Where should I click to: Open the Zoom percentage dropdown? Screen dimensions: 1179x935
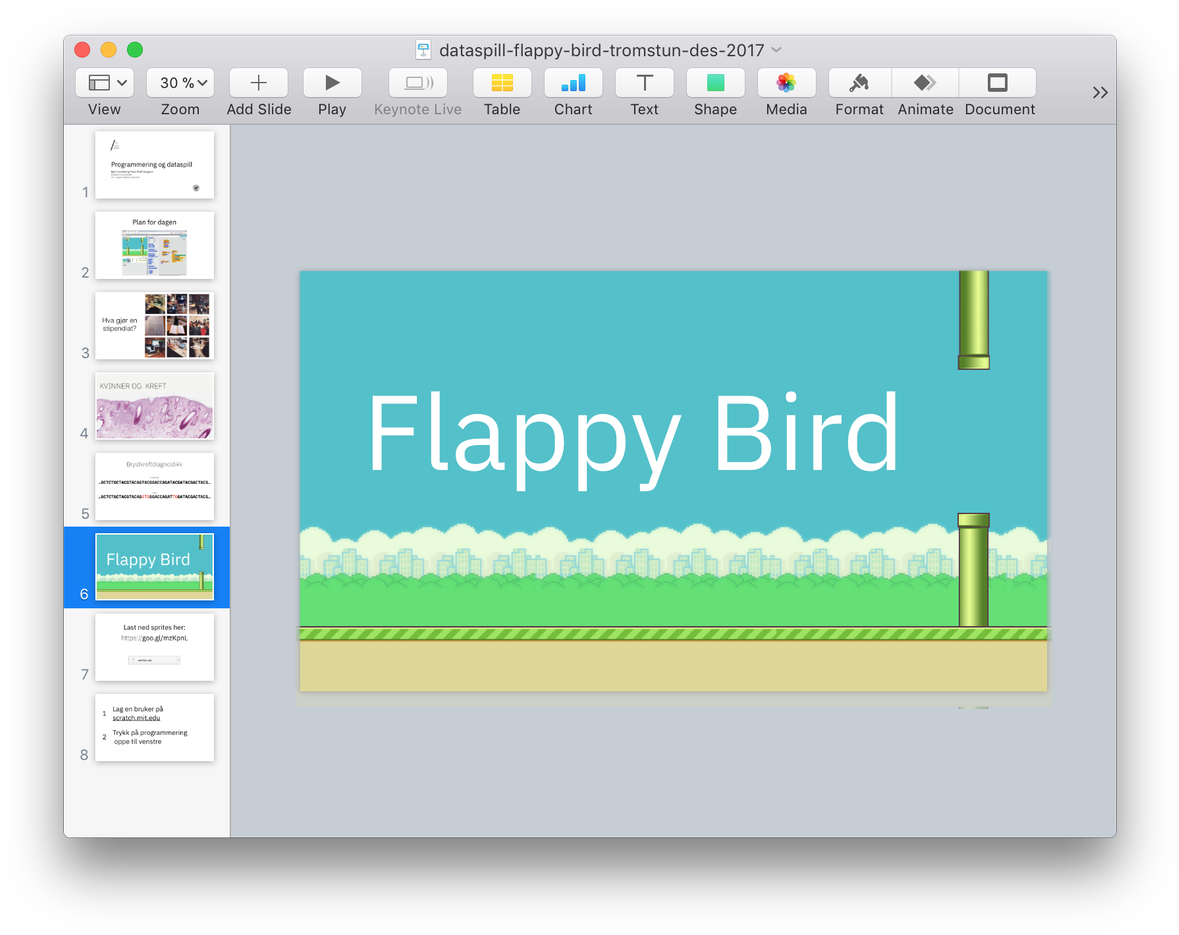[180, 83]
